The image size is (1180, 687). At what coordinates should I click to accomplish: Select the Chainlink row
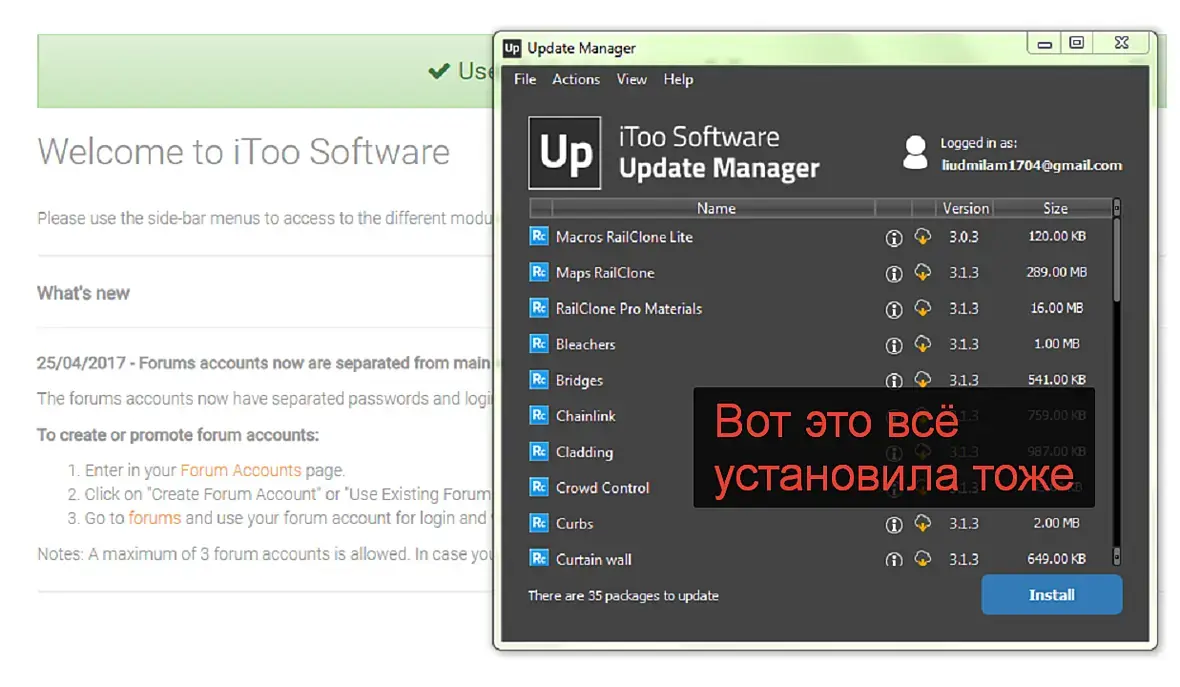click(820, 415)
